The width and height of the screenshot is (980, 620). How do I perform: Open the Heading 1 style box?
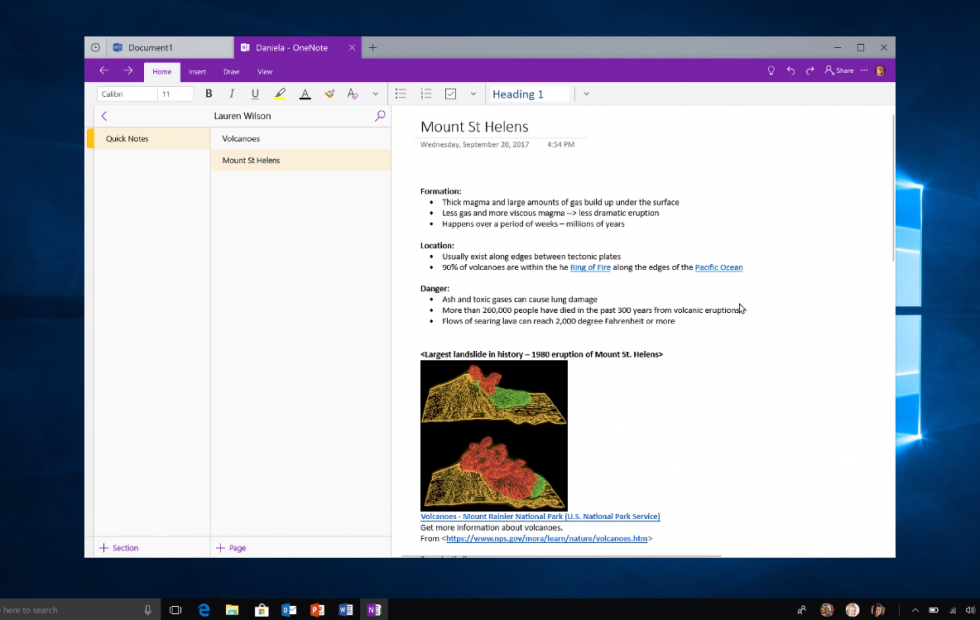coord(529,94)
